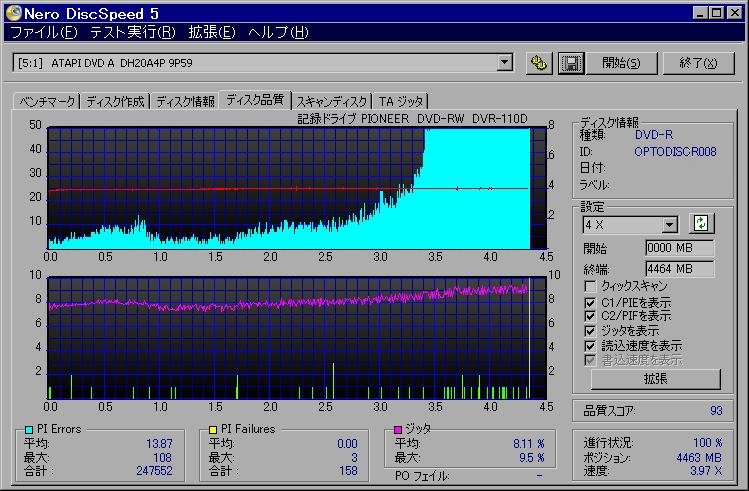This screenshot has height=491, width=749.
Task: Click the 進行状況 100 % value
Action: point(707,443)
